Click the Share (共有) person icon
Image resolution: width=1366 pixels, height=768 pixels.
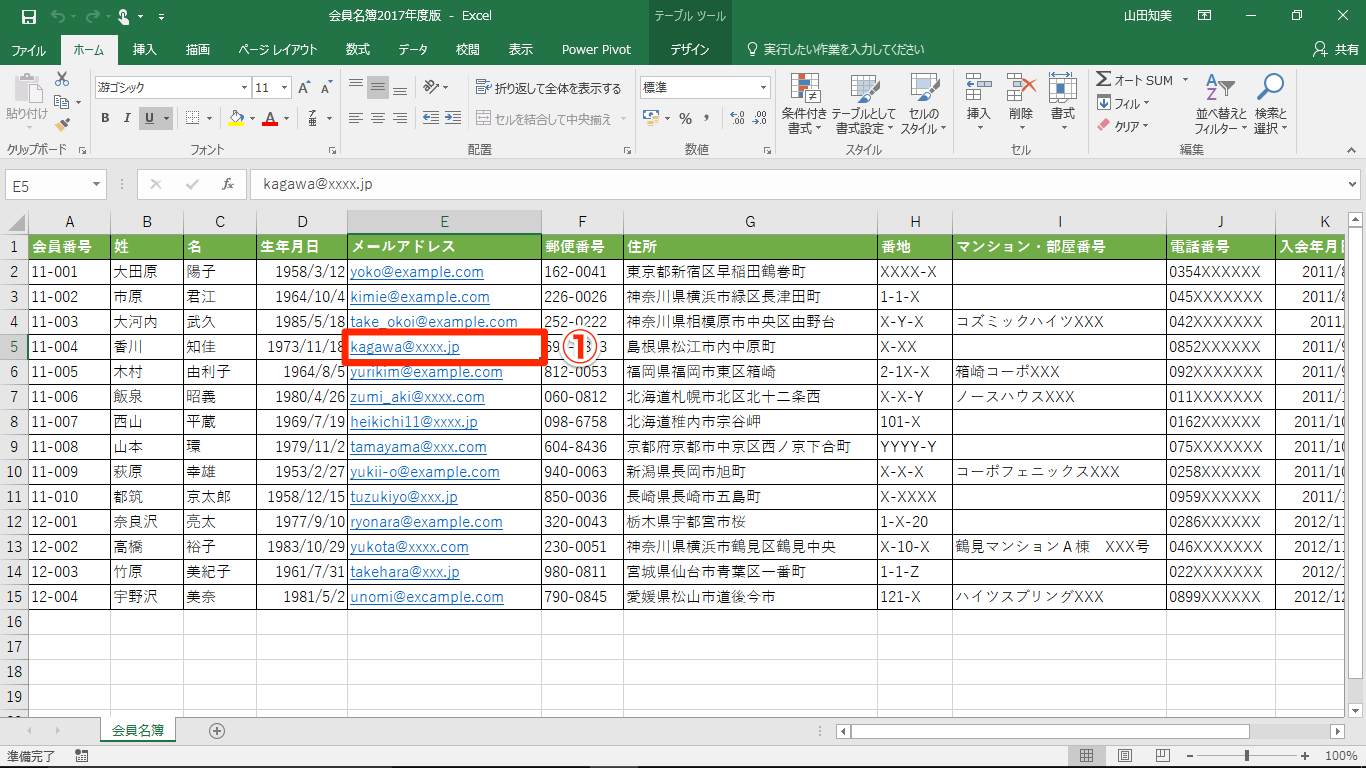tap(1320, 49)
